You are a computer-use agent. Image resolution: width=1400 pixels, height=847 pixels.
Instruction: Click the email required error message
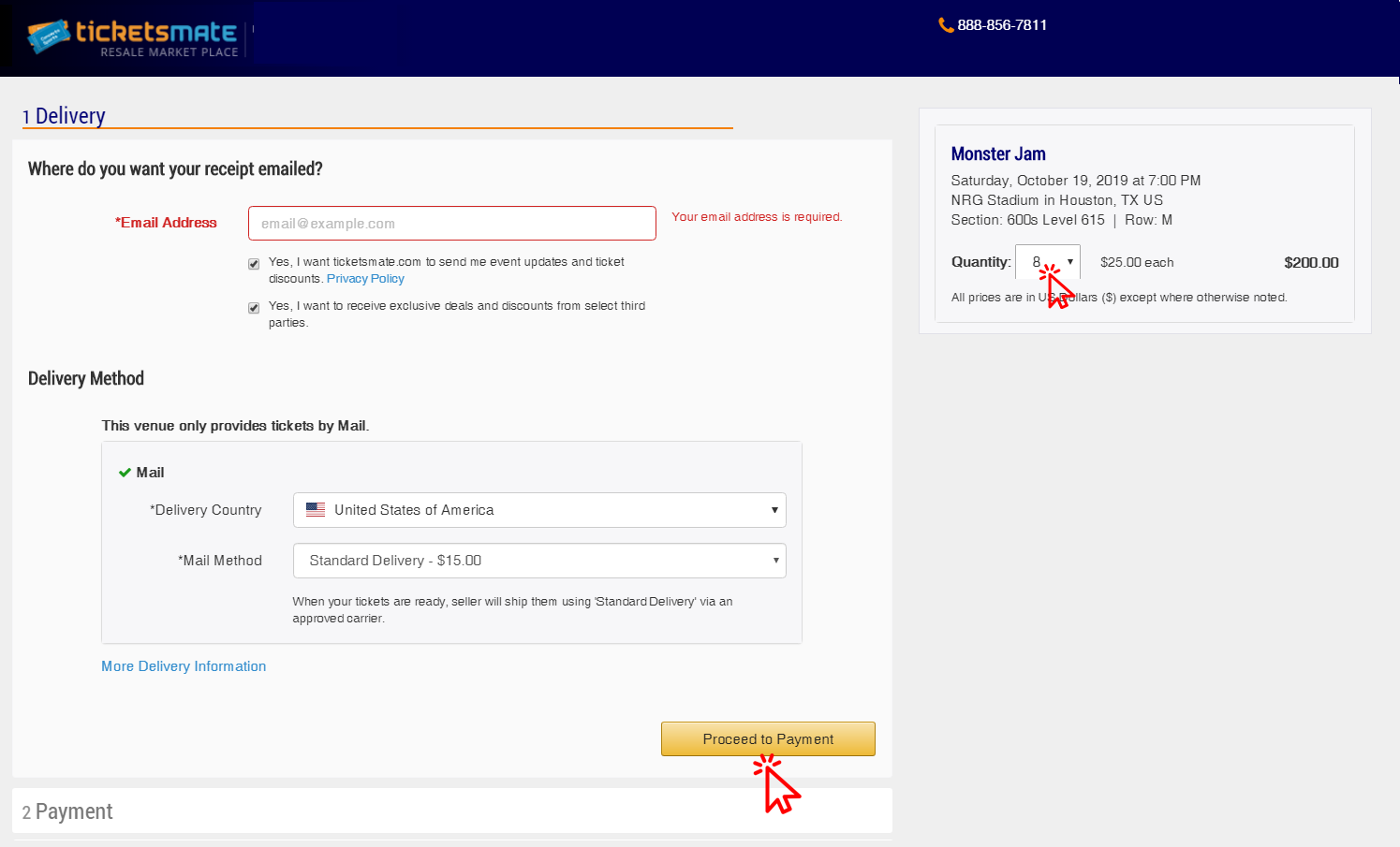pos(757,217)
